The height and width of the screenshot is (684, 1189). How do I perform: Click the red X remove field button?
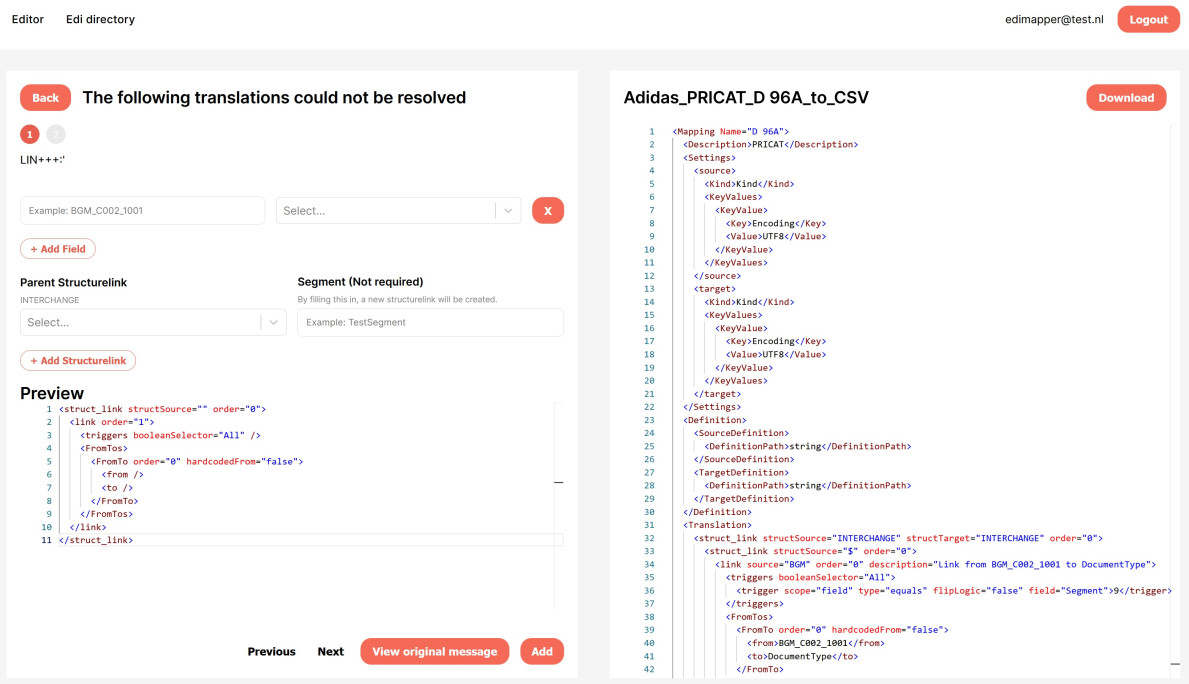[548, 210]
